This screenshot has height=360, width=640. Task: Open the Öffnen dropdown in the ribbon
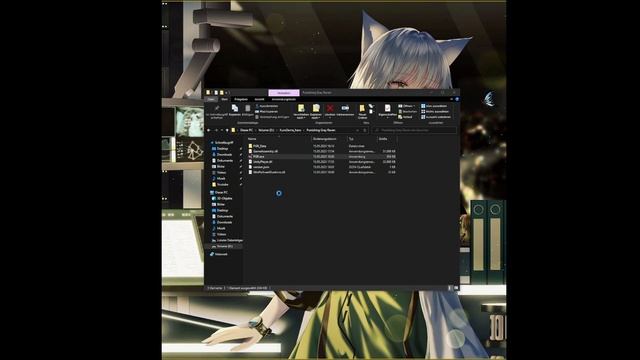[408, 106]
